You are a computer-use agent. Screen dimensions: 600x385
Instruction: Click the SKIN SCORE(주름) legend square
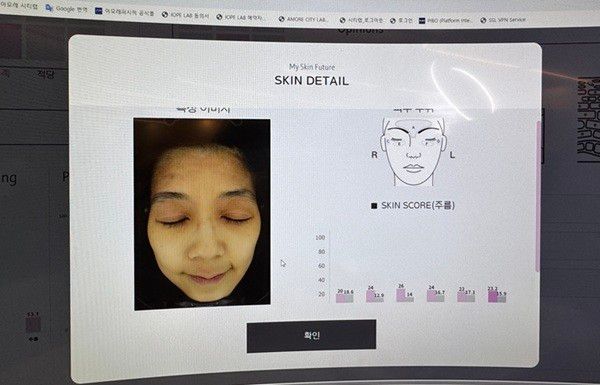[374, 206]
